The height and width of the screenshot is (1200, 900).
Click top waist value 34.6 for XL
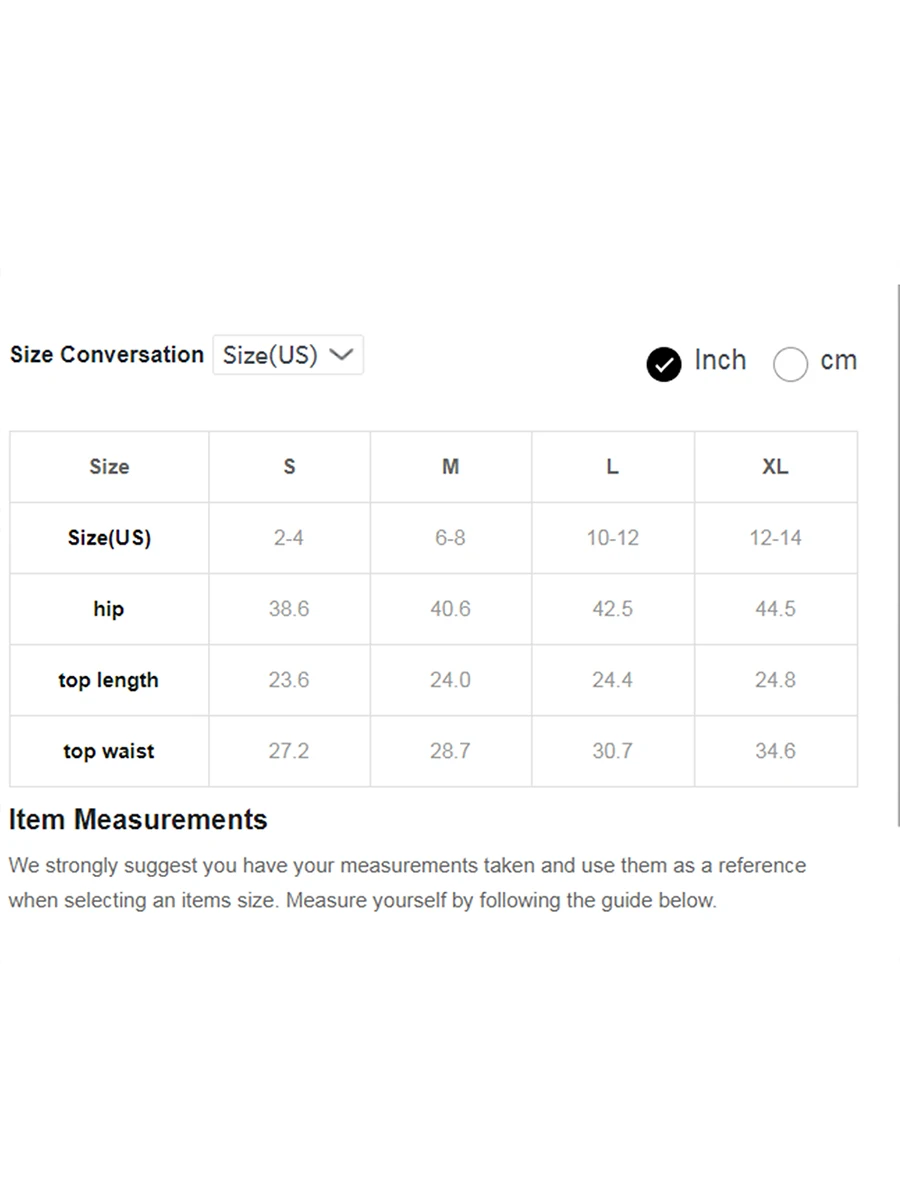(775, 751)
